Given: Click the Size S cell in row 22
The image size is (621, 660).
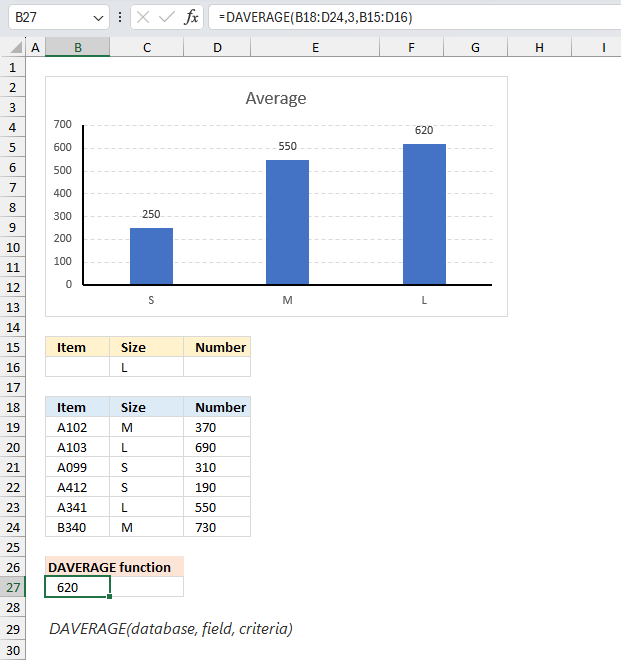Looking at the screenshot, I should [147, 487].
